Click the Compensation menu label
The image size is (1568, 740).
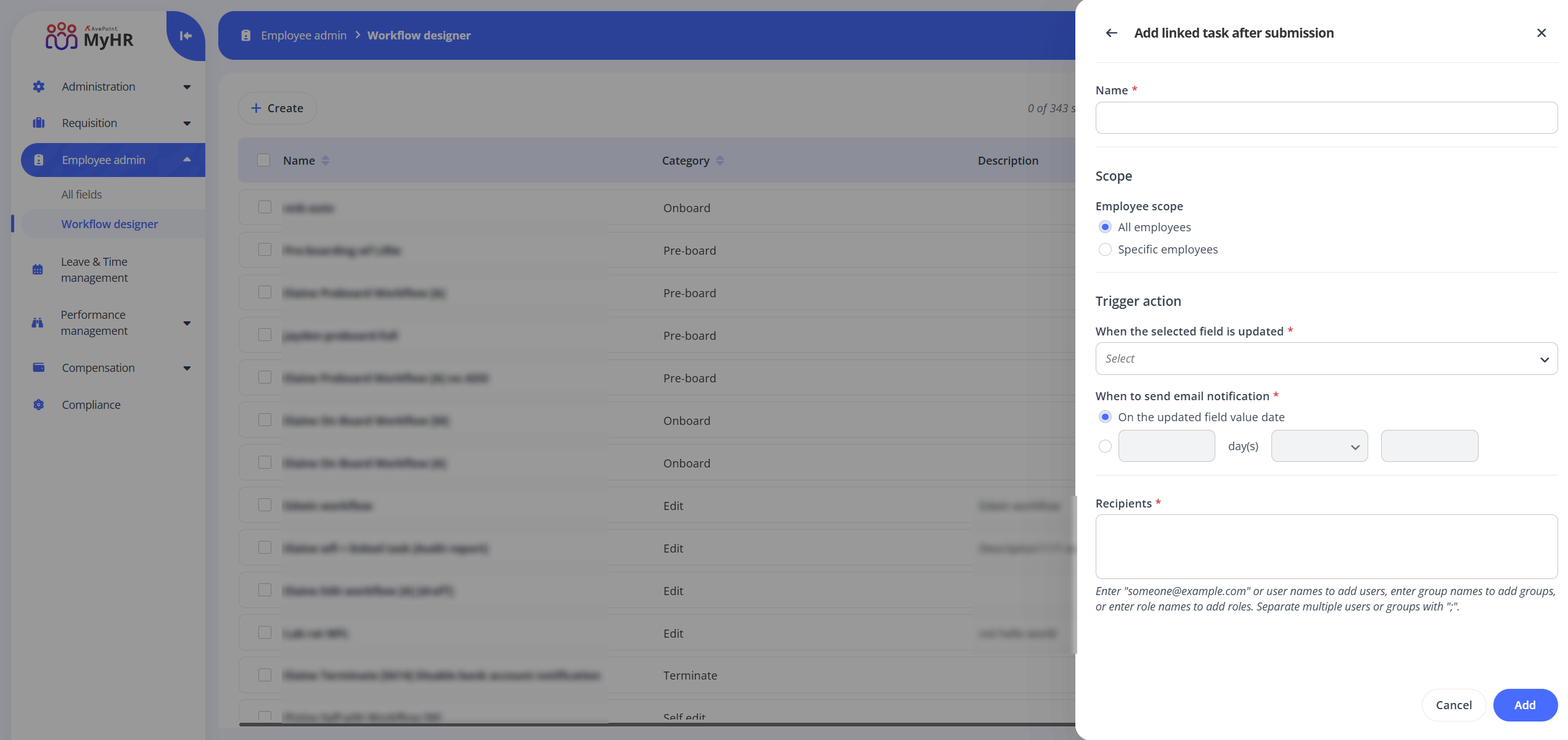(98, 368)
